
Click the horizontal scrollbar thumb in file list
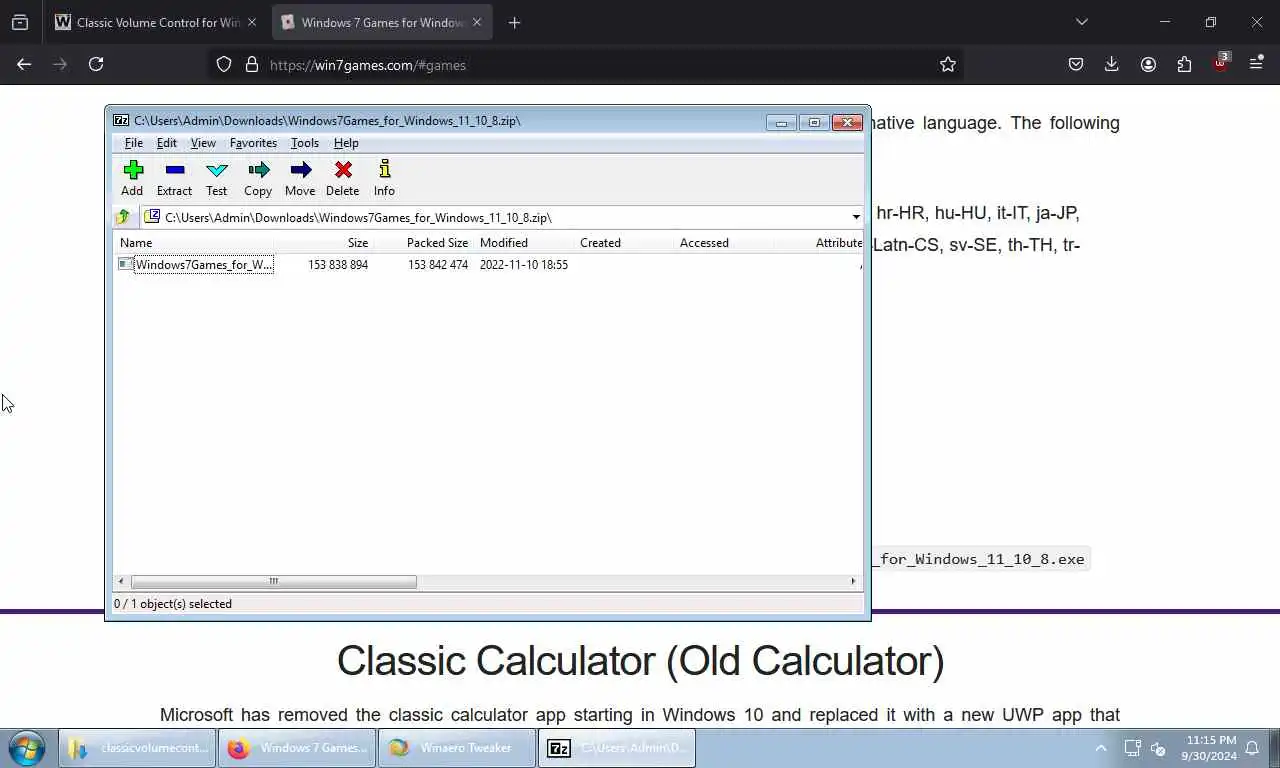click(x=273, y=581)
